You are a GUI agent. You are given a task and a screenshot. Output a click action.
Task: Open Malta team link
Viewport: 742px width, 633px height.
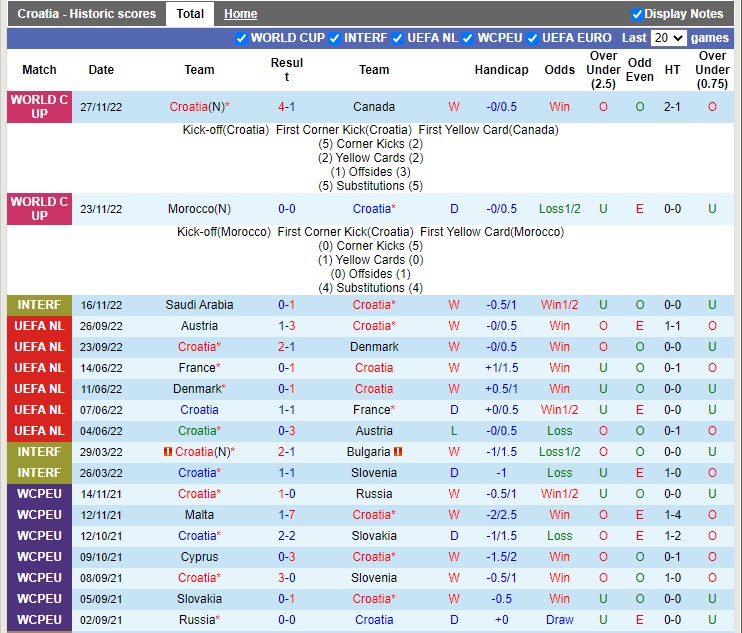199,515
